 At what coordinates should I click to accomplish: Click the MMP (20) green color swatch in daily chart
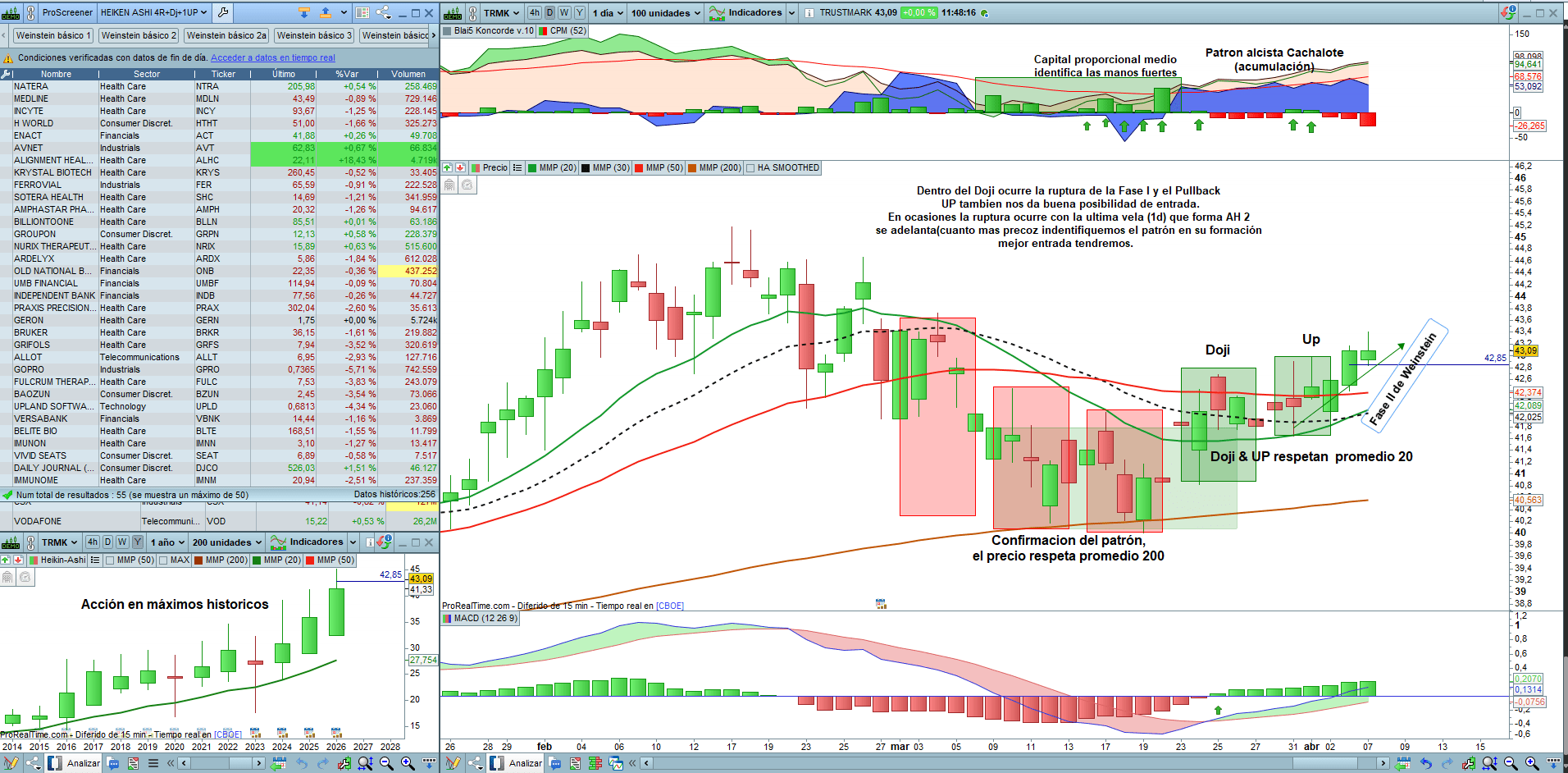(x=532, y=167)
